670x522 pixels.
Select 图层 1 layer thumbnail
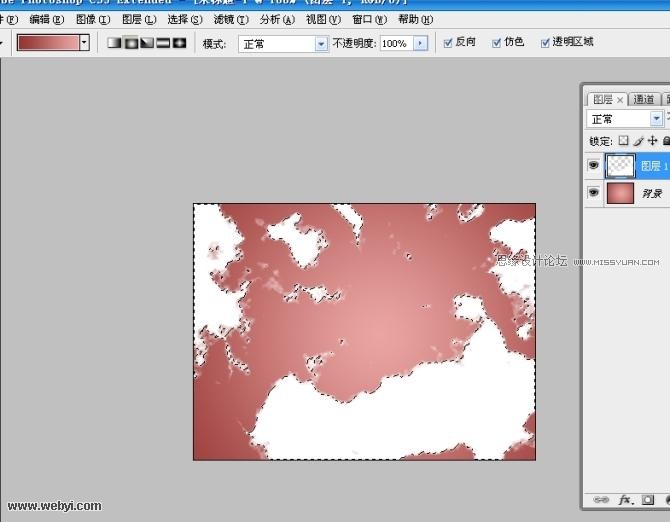tap(620, 165)
